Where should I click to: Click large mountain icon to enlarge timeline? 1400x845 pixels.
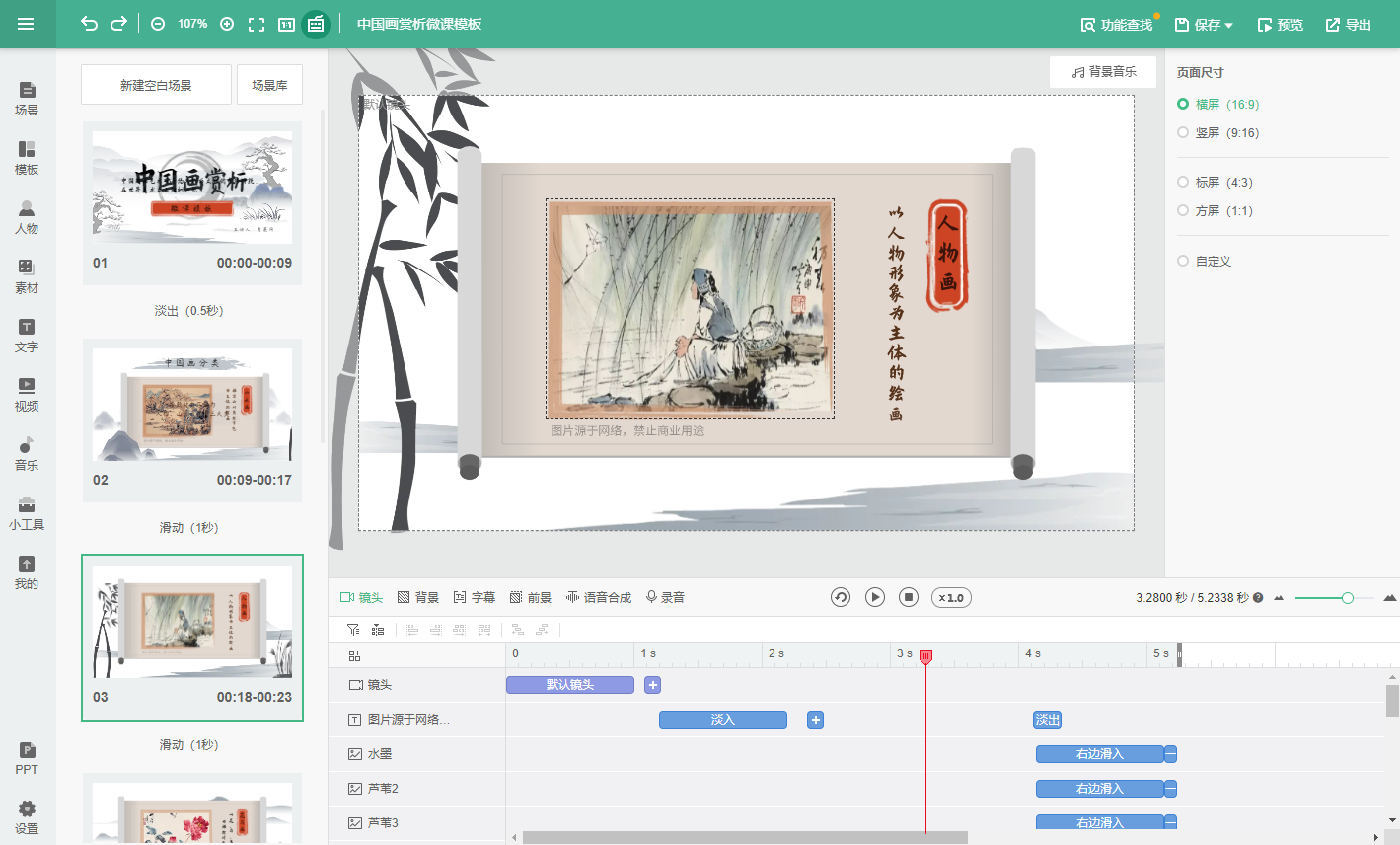1390,598
